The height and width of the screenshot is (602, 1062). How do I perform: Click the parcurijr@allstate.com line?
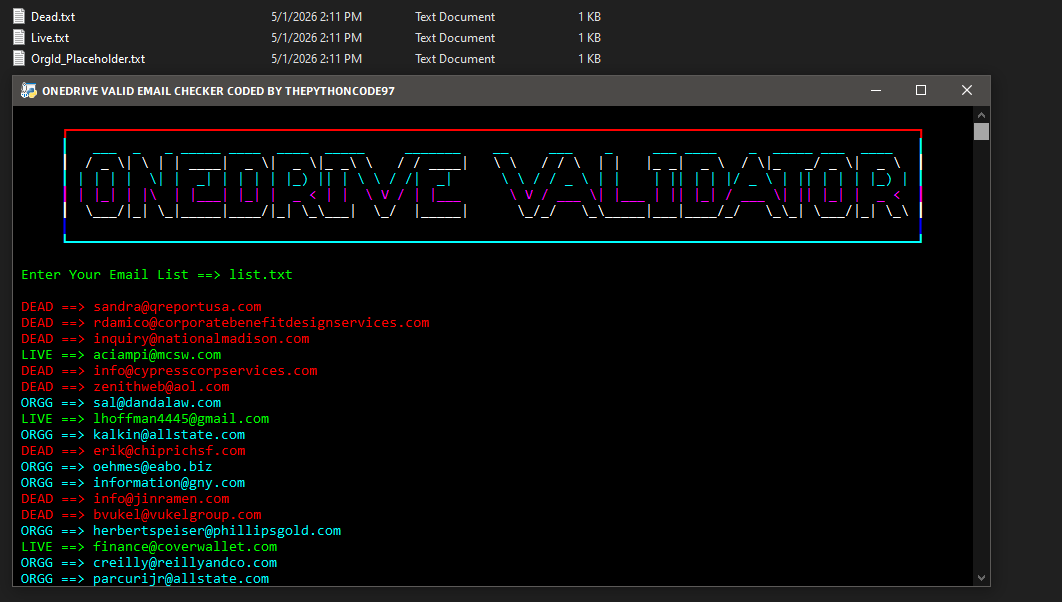click(145, 579)
